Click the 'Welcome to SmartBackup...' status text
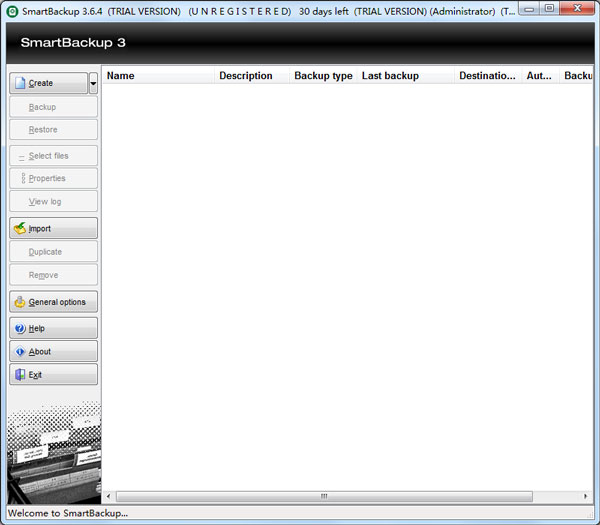This screenshot has width=600, height=525. pos(68,513)
